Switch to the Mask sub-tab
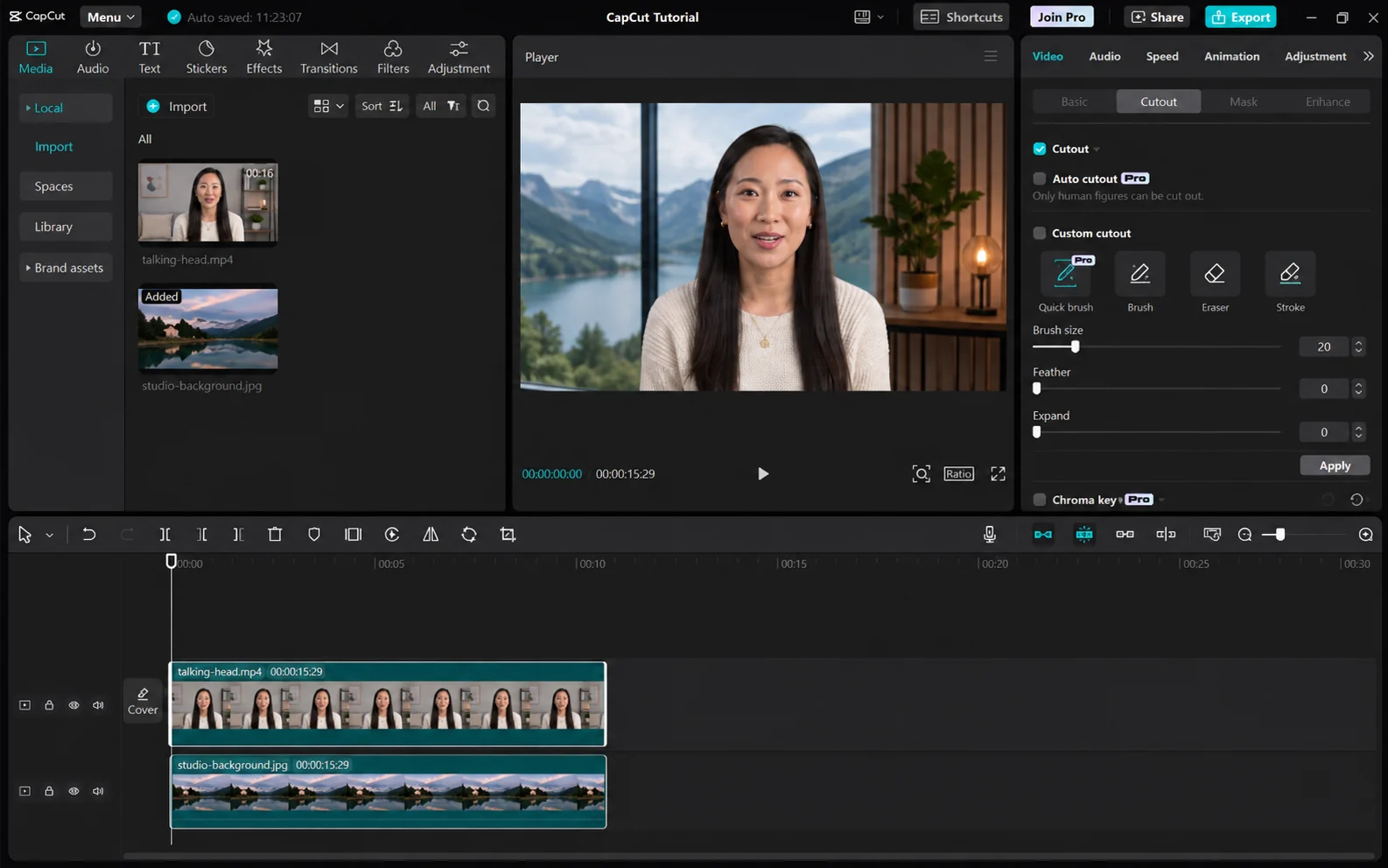 (x=1243, y=101)
